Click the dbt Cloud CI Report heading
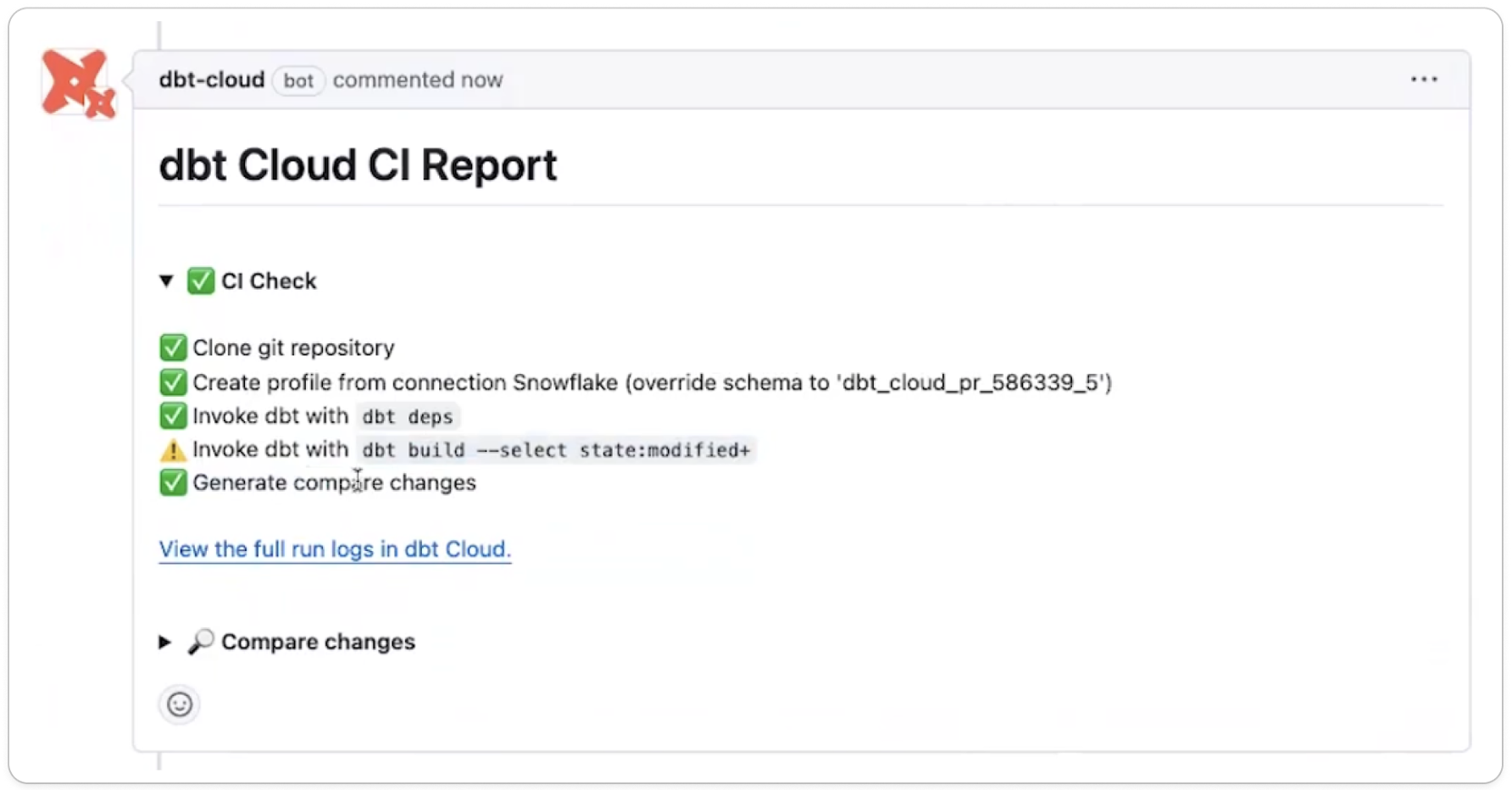 click(x=358, y=165)
